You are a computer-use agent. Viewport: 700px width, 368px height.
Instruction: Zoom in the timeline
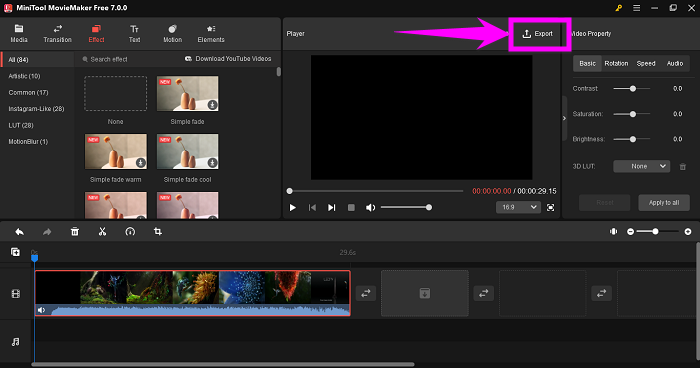pos(688,231)
